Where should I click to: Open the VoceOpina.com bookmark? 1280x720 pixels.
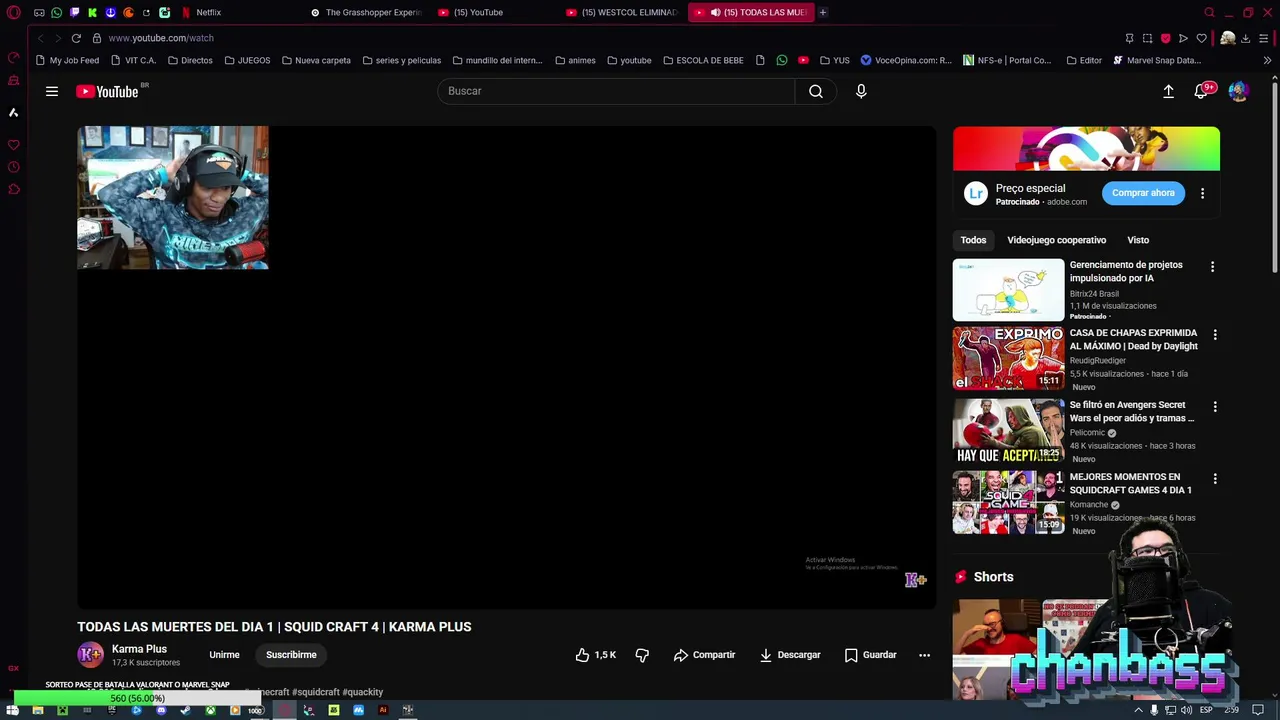pyautogui.click(x=906, y=60)
